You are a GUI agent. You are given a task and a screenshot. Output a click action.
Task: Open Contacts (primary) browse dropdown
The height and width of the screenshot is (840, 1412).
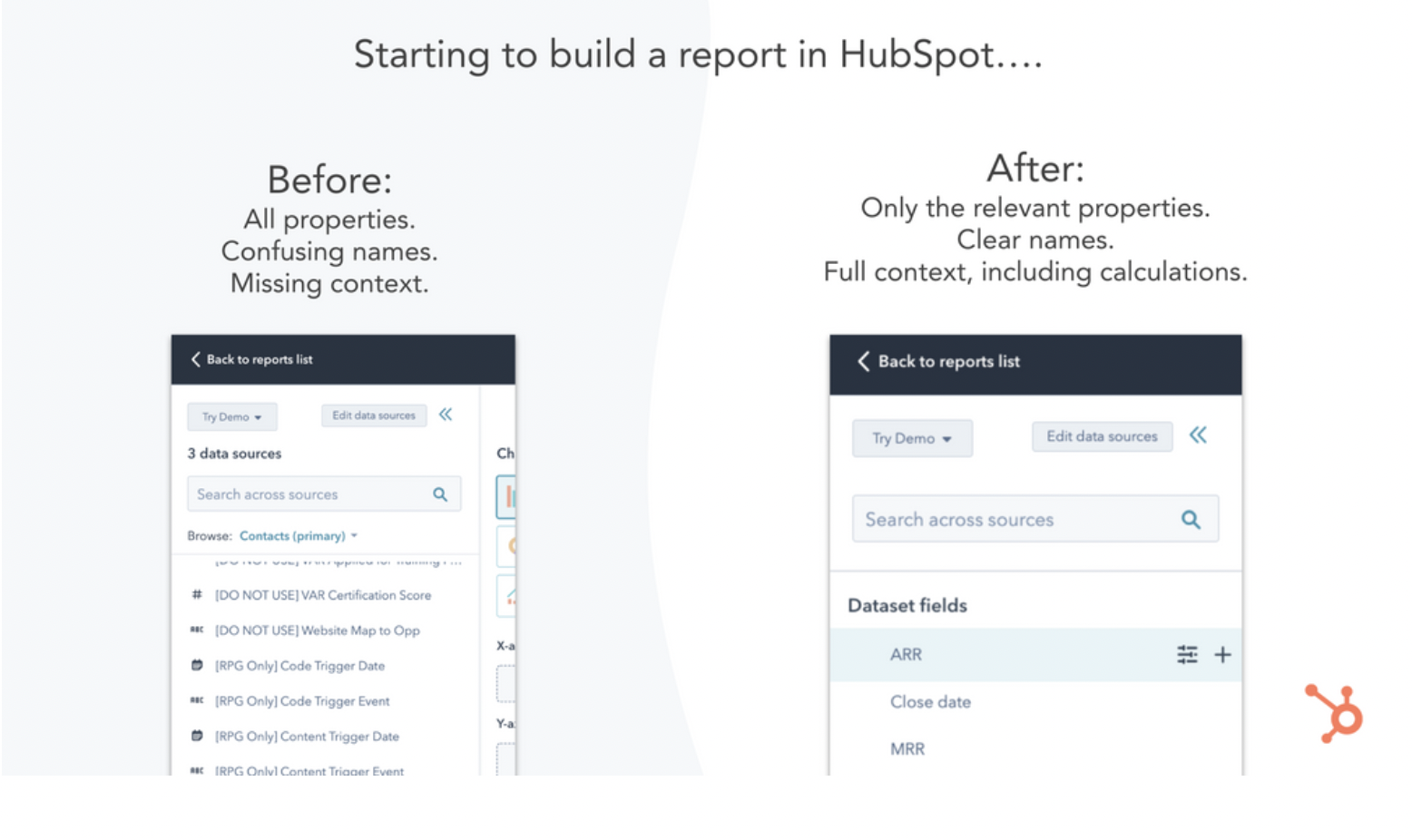(x=299, y=536)
